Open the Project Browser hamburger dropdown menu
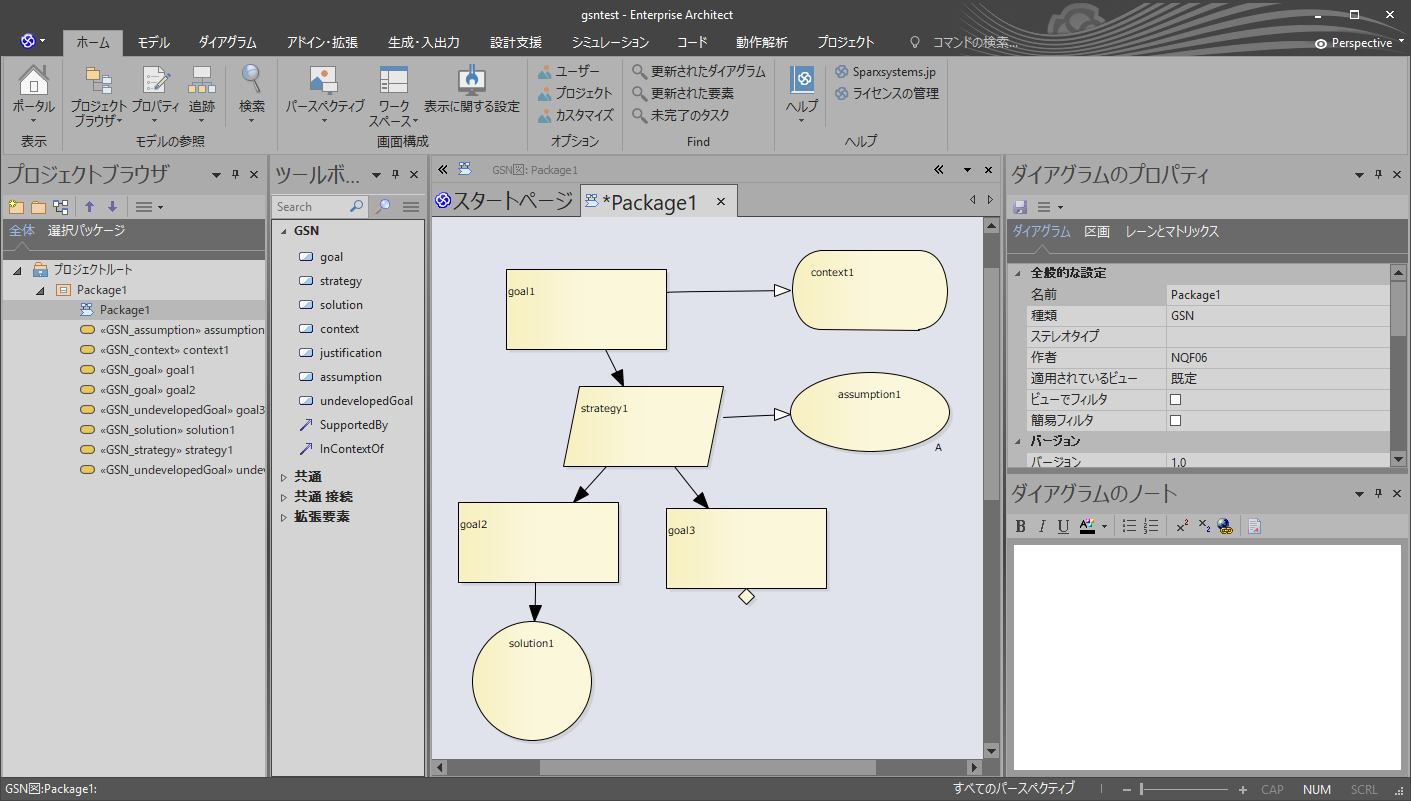 pyautogui.click(x=149, y=207)
